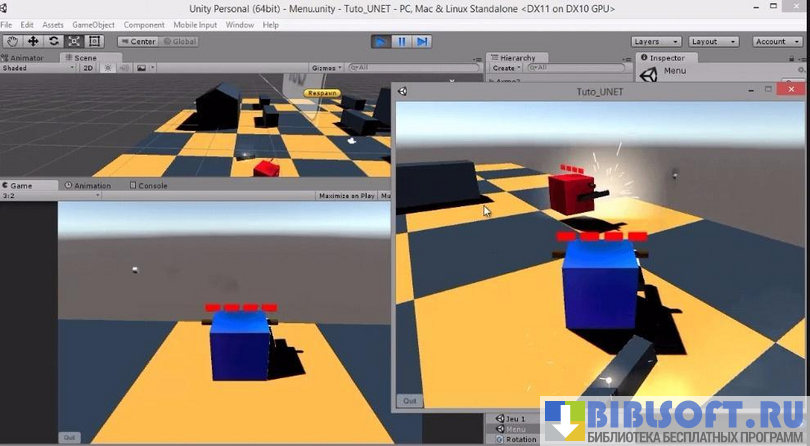The image size is (810, 446).
Task: Toggle 2D view in Scene panel
Action: pos(88,68)
